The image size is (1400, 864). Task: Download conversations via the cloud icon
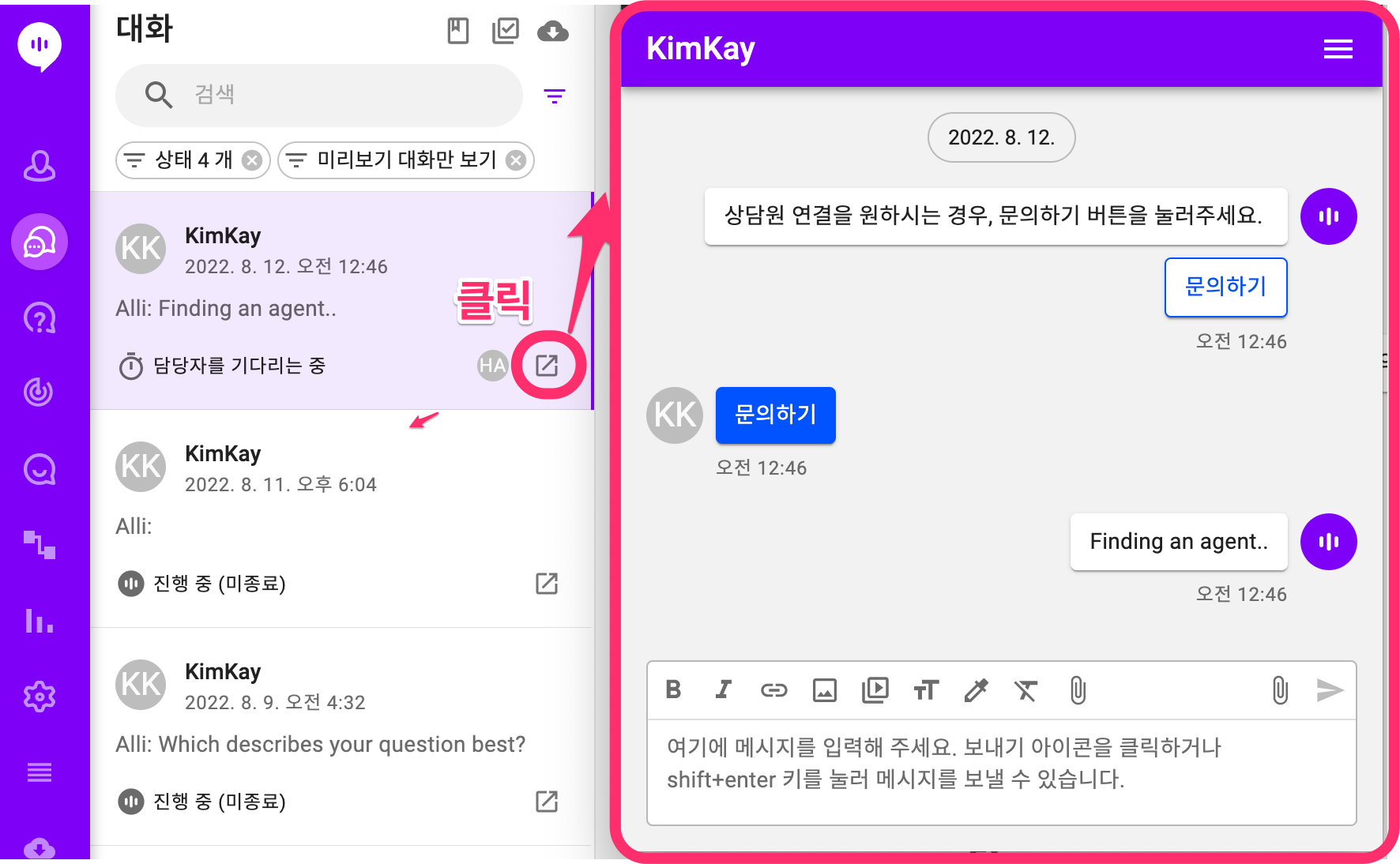coord(553,31)
